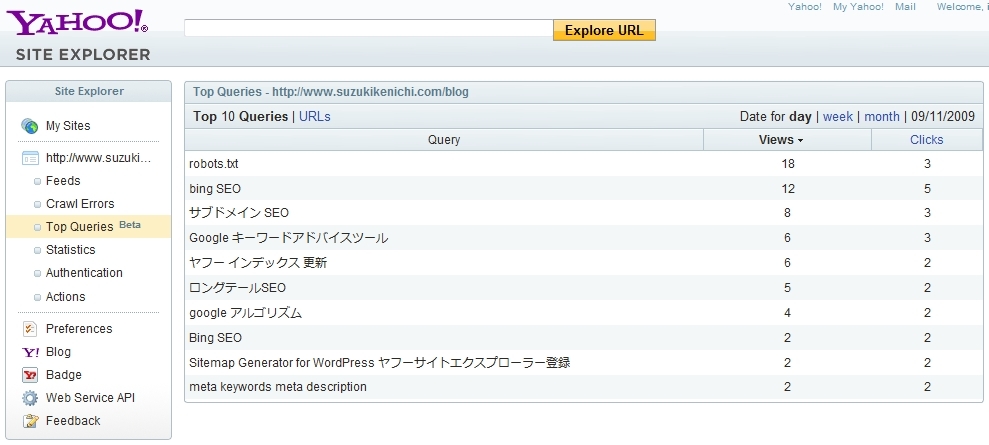Screen dimensions: 989x445
Task: Click ヤフー インデックス 更新 query
Action: pos(259,263)
